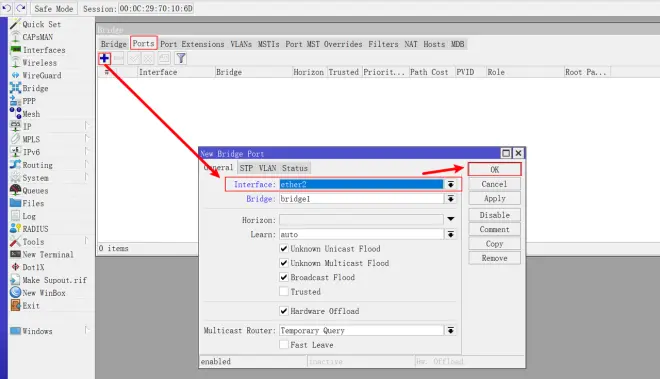Sort by Interface column header
The width and height of the screenshot is (660, 379).
click(x=176, y=72)
